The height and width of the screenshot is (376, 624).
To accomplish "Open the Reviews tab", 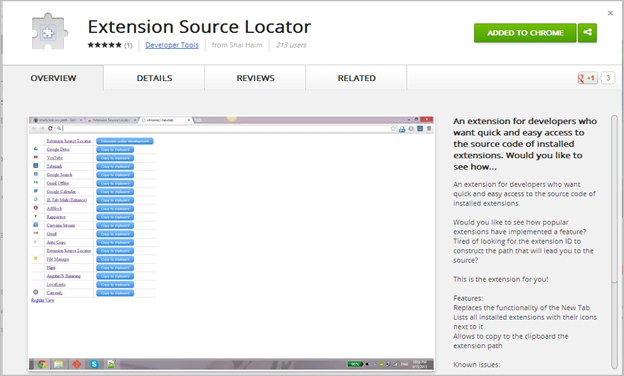I will 255,78.
